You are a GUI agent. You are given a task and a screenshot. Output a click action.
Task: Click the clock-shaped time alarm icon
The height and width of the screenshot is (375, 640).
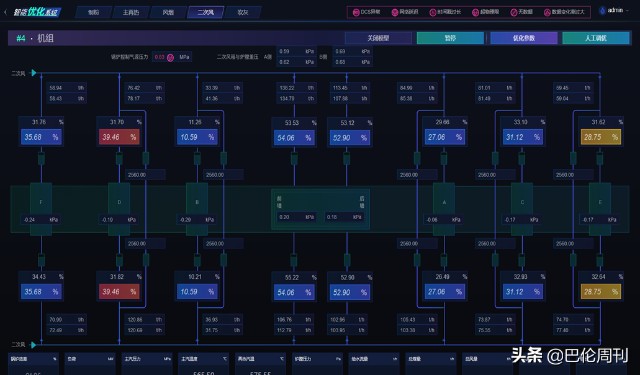[433, 12]
